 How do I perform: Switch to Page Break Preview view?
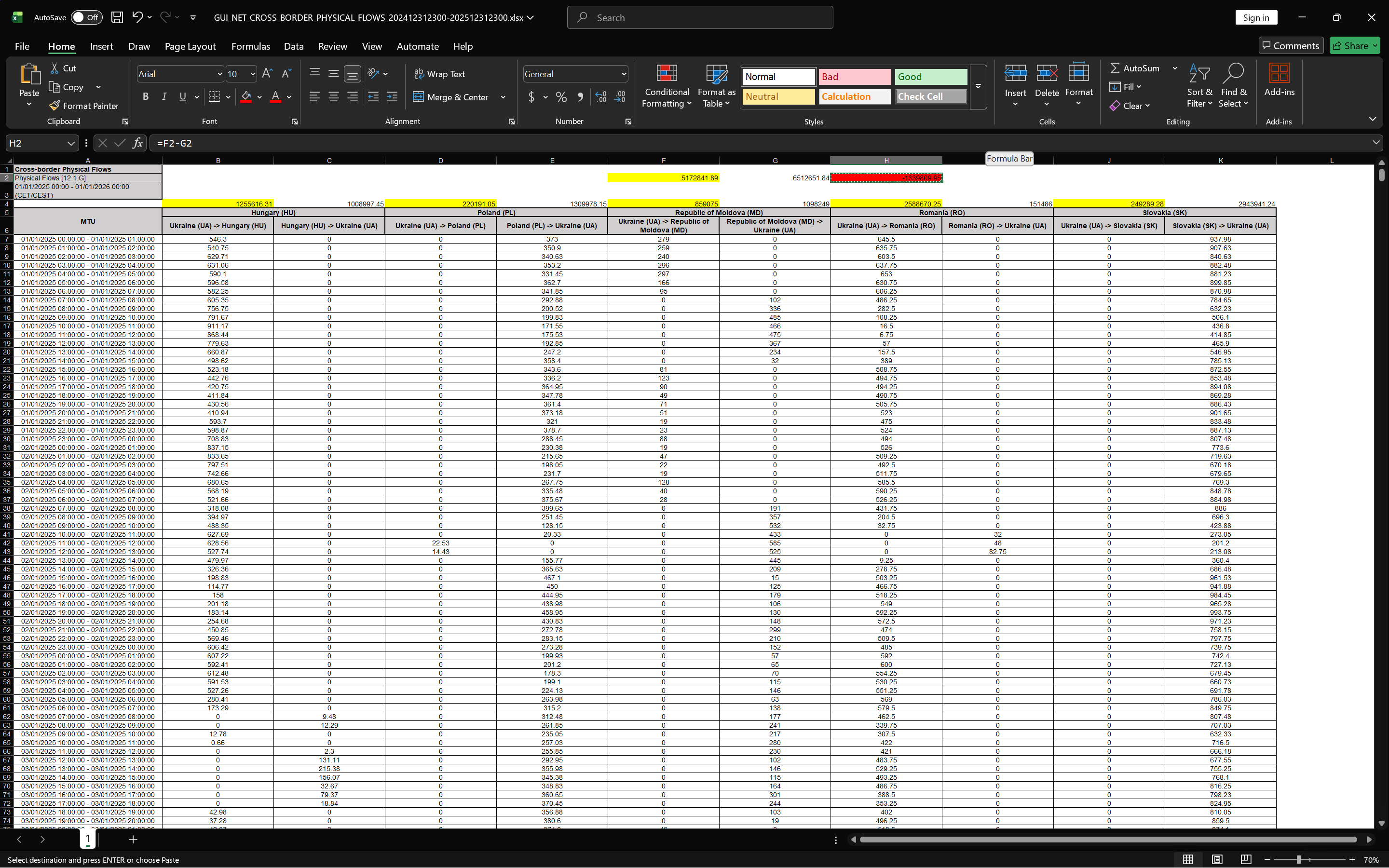tap(1245, 859)
